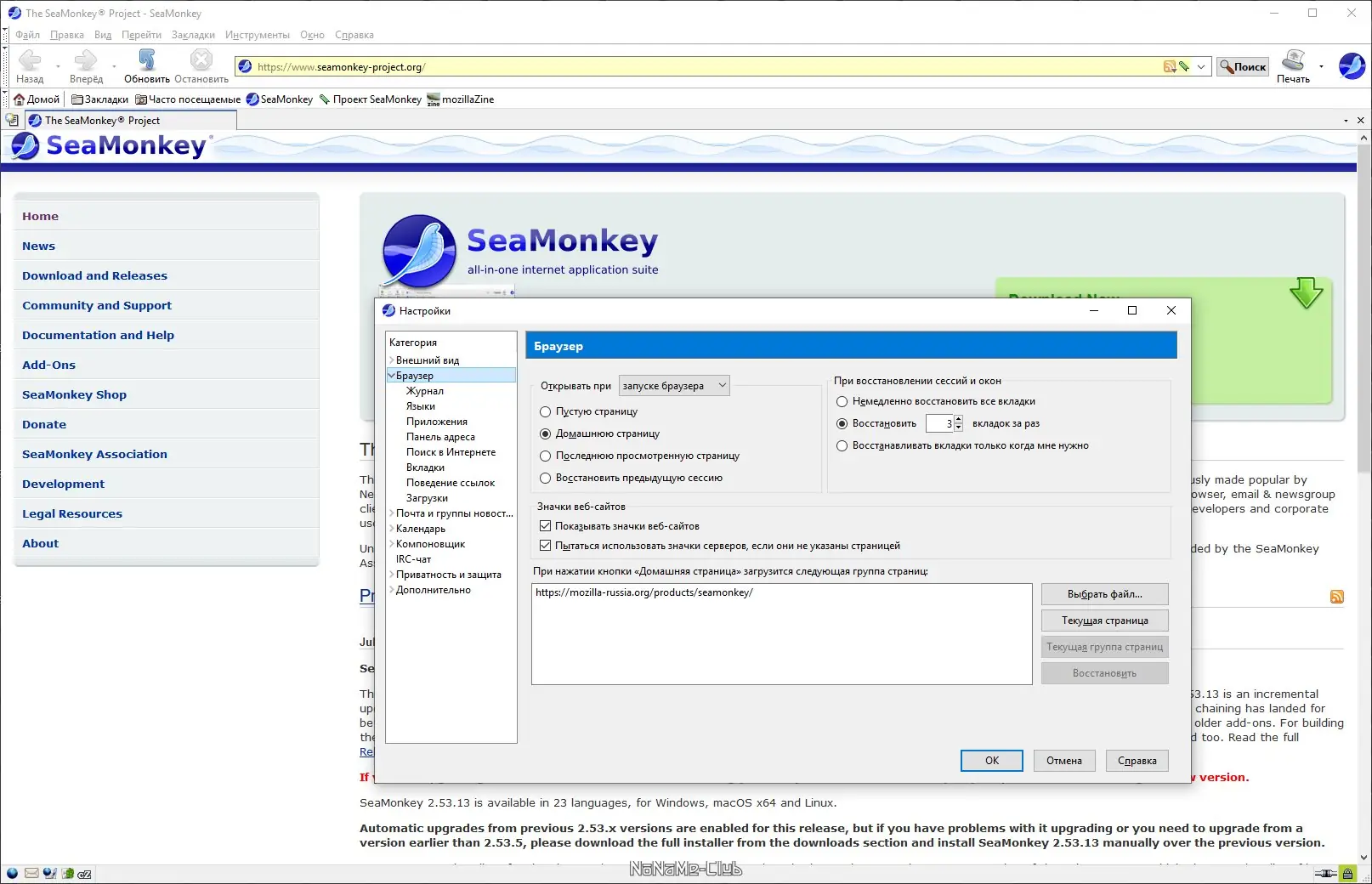Select Восстановить предыдущую сессию radio option
Viewport: 1372px width, 884px height.
[x=546, y=479]
